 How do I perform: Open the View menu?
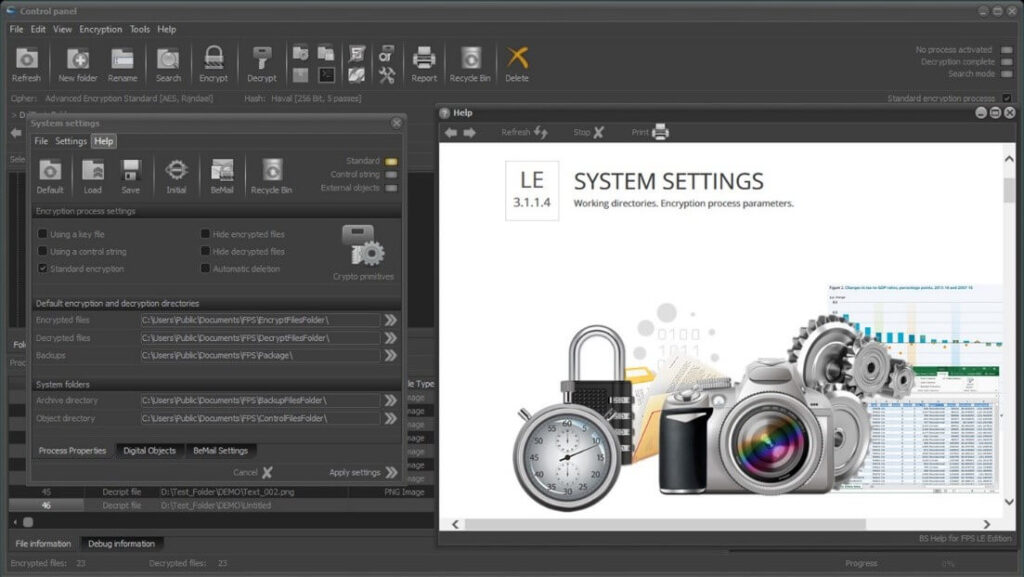[63, 29]
